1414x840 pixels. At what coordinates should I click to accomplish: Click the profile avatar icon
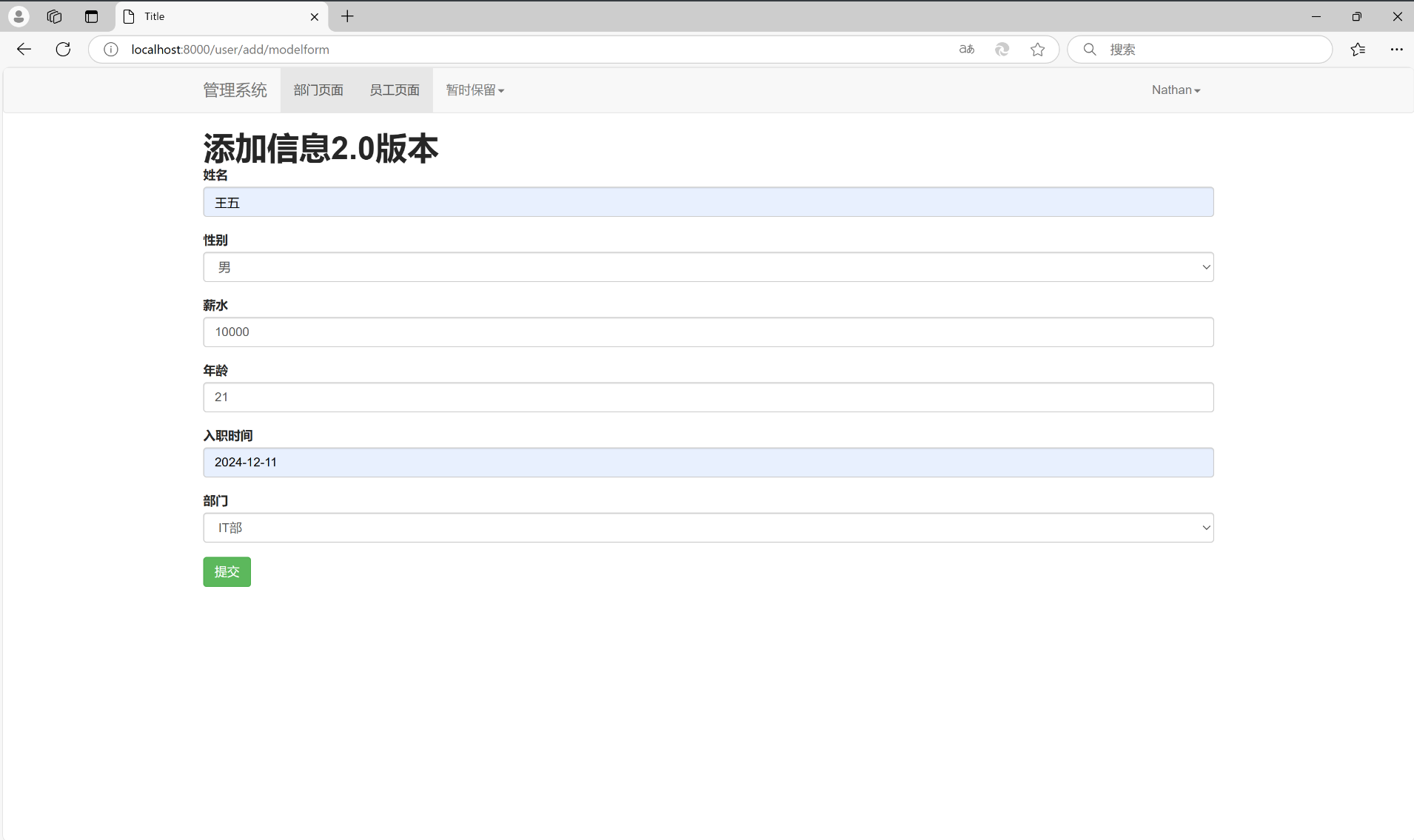point(19,16)
